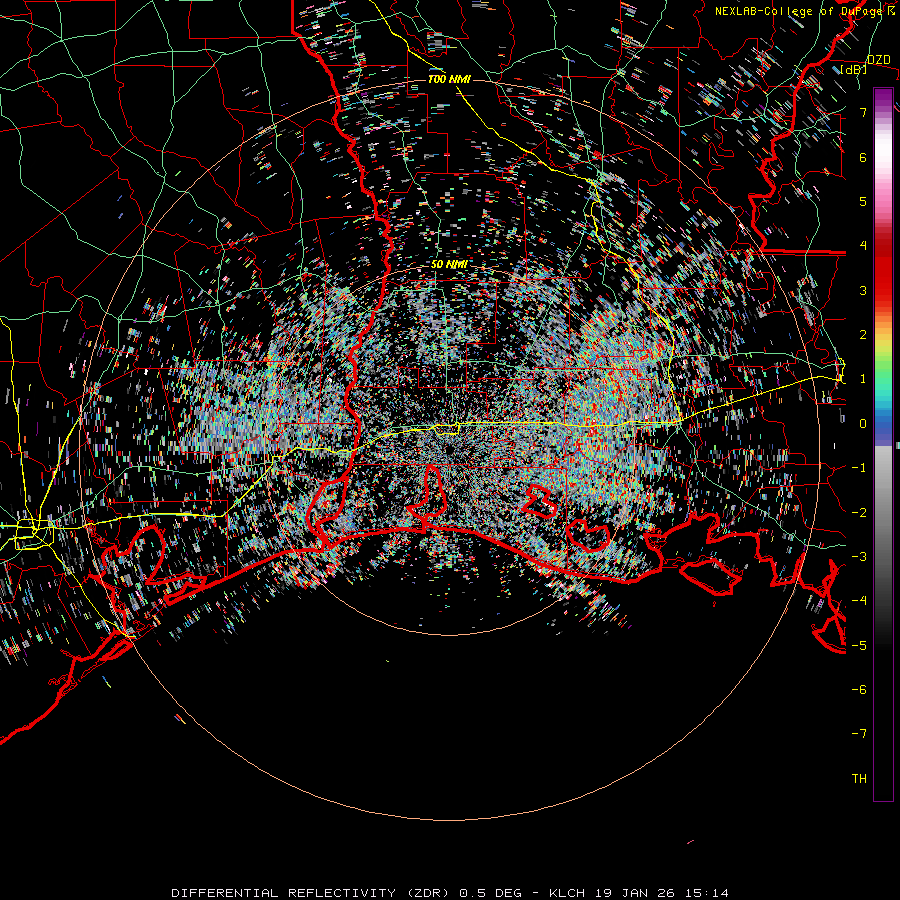This screenshot has height=900, width=900.
Task: Click the -6 value on color scale
Action: pos(859,690)
